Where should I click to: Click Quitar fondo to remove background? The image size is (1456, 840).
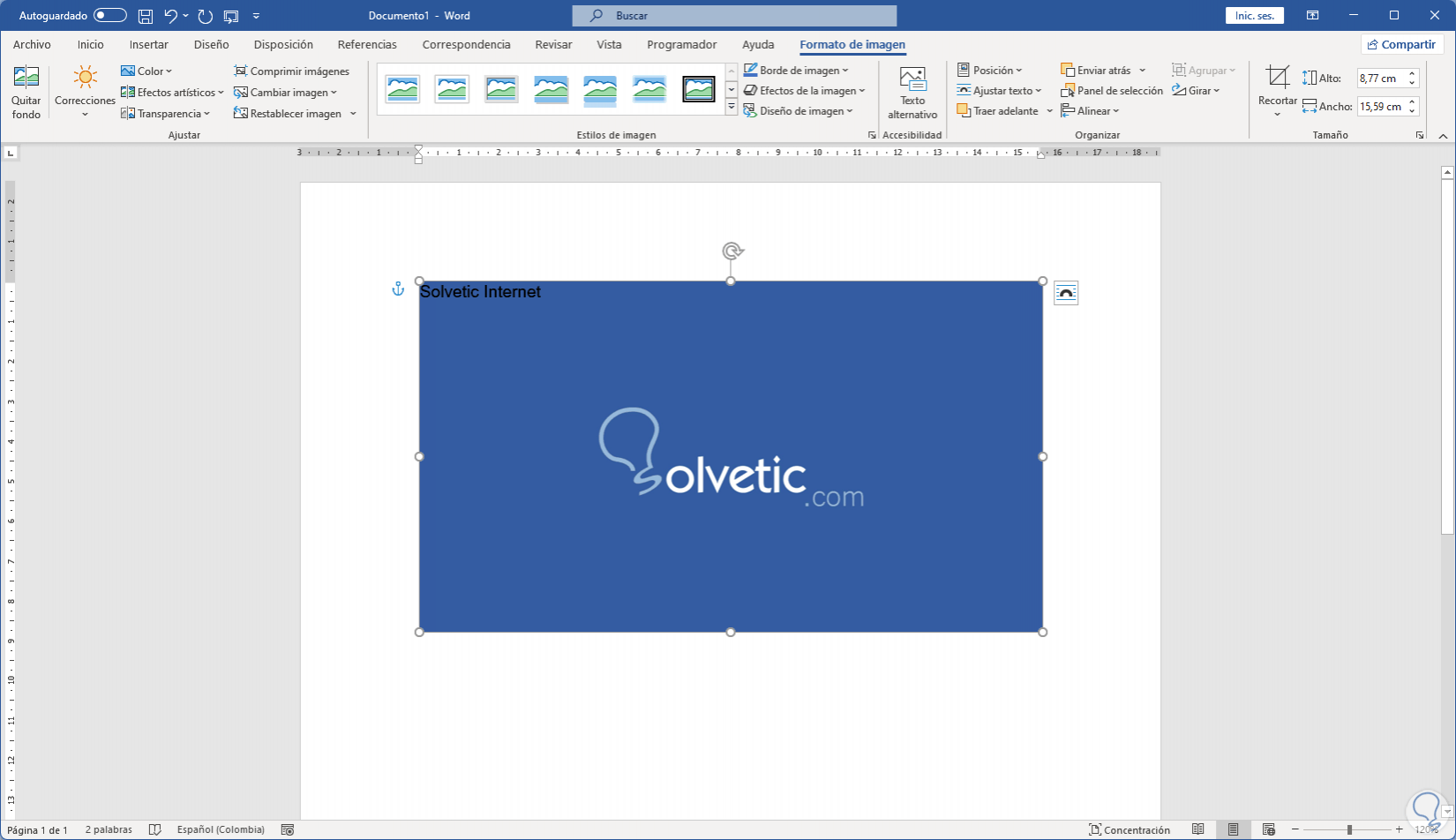coord(26,93)
